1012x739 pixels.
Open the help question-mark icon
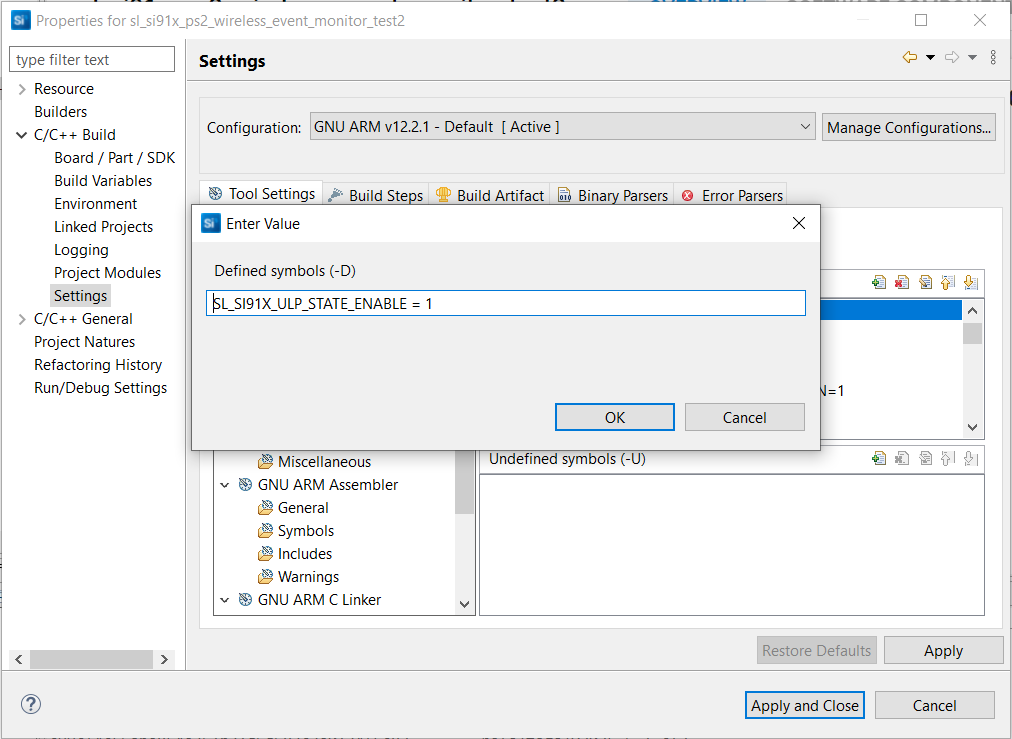click(x=30, y=704)
